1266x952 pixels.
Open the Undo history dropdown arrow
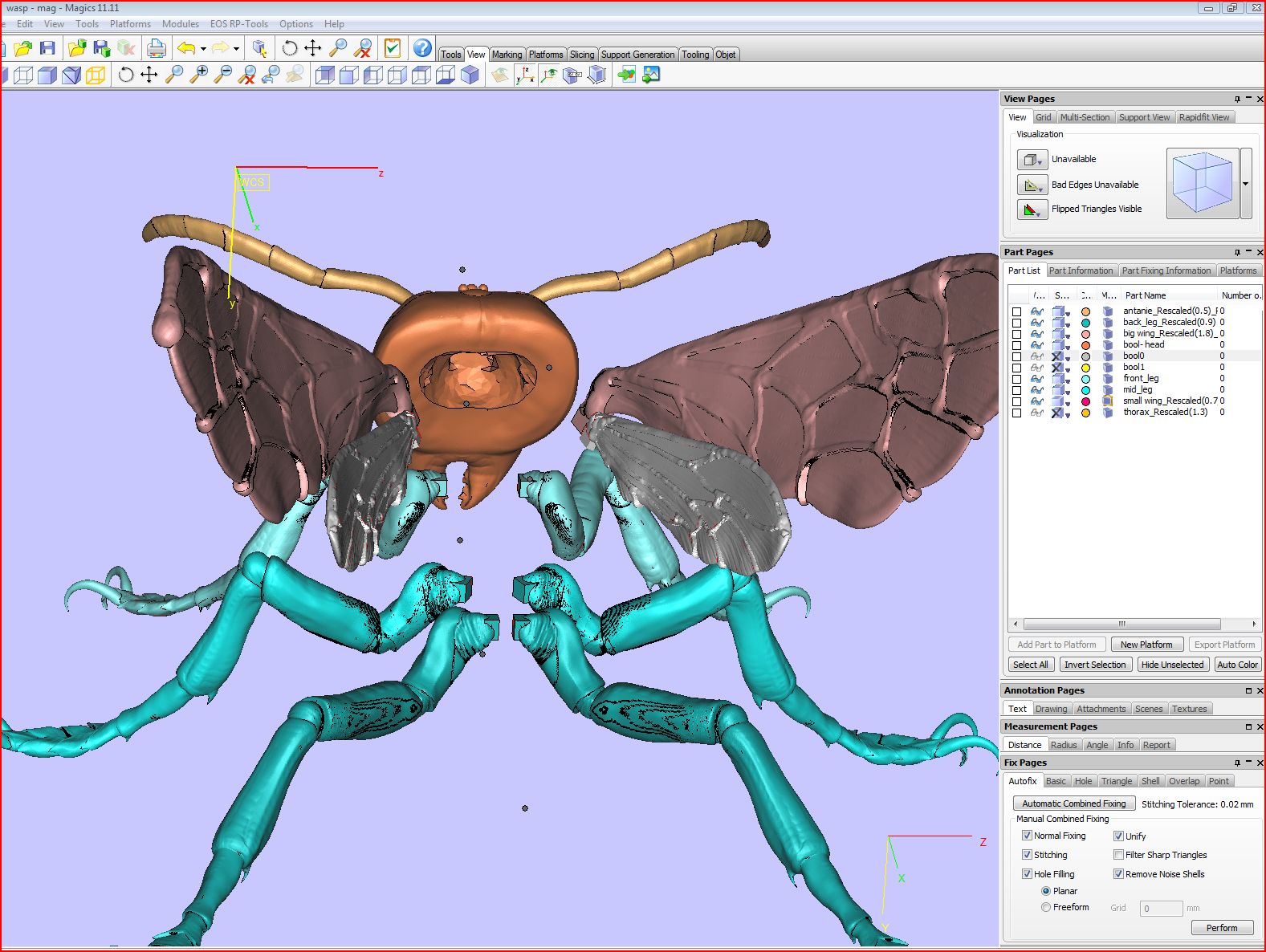(203, 49)
